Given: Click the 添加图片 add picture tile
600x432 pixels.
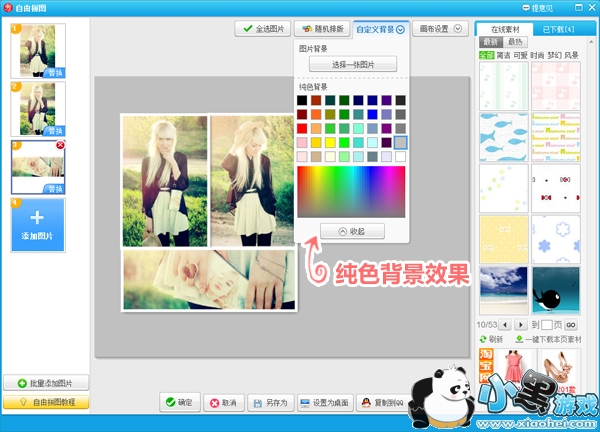Looking at the screenshot, I should pos(38,225).
